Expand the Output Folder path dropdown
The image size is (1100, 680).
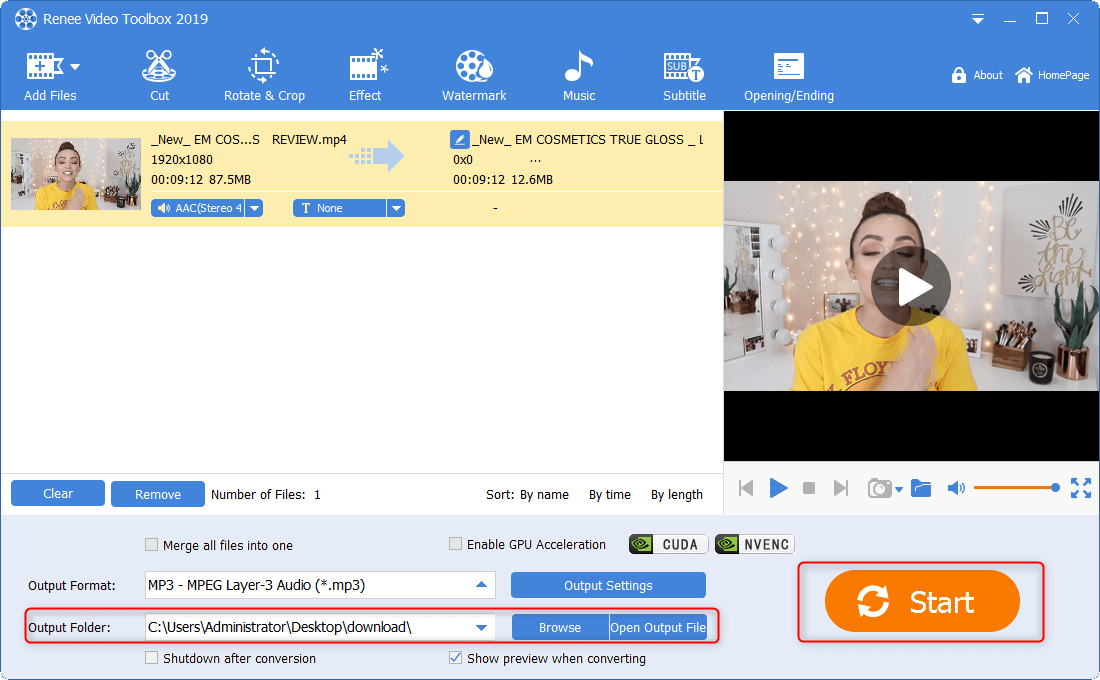point(482,628)
